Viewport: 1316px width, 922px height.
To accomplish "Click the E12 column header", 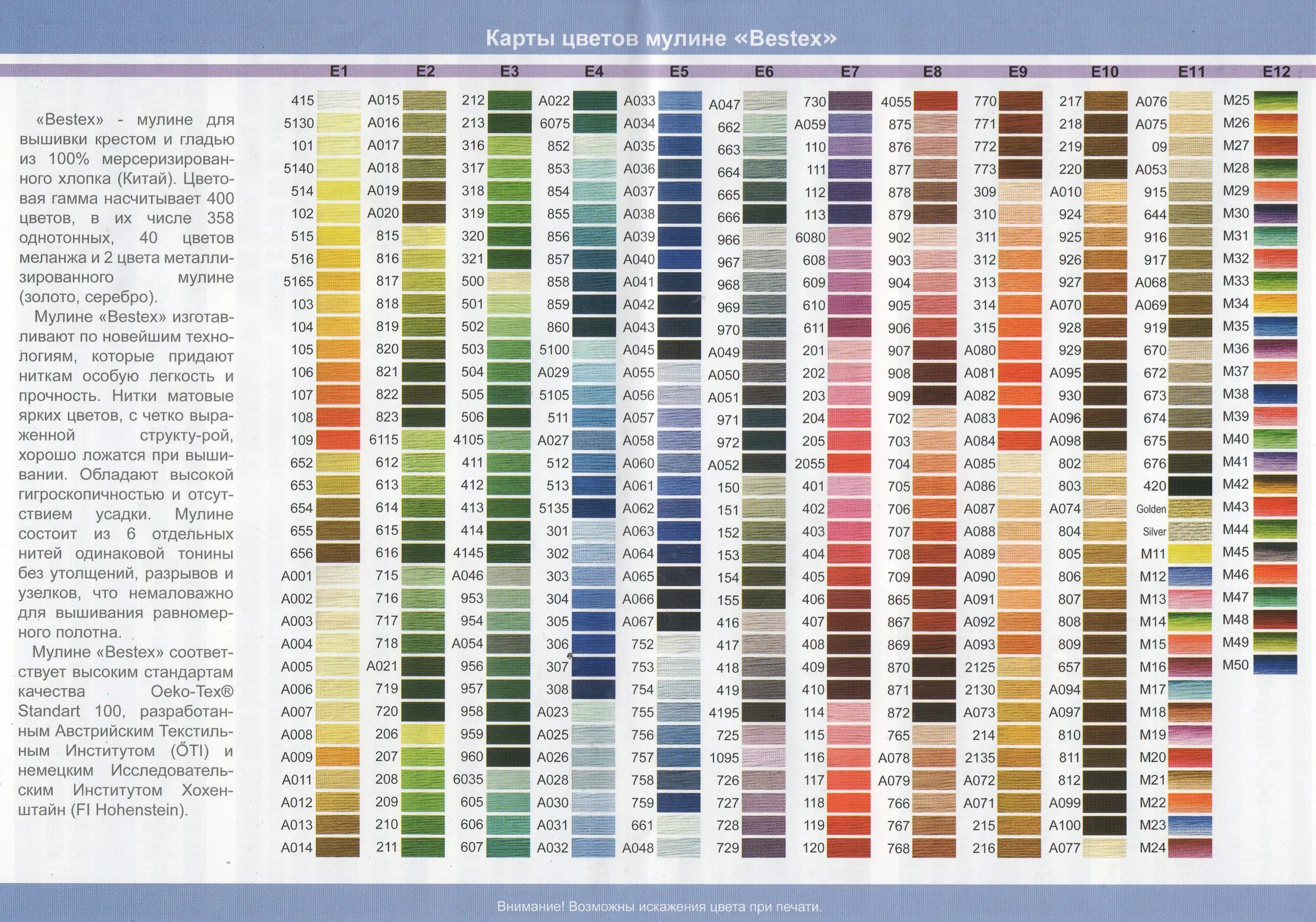I will (1277, 72).
